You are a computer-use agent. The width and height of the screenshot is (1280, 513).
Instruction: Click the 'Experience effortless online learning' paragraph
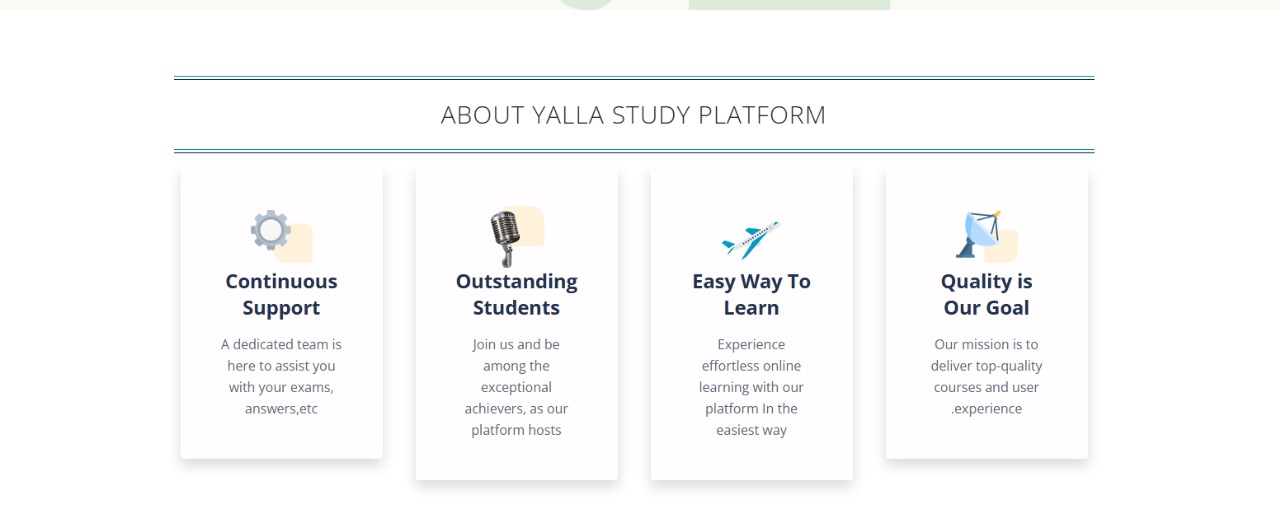[751, 387]
